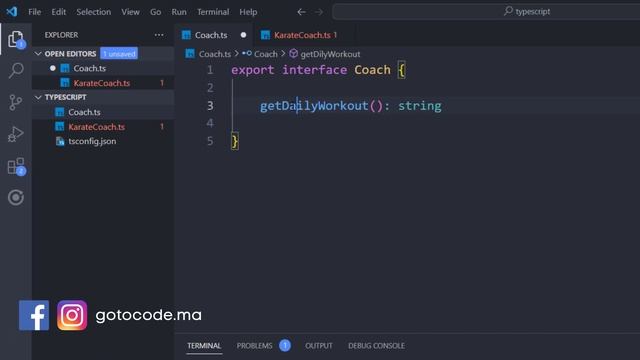This screenshot has width=640, height=360.
Task: Open the Search view in activity bar
Action: tap(16, 71)
